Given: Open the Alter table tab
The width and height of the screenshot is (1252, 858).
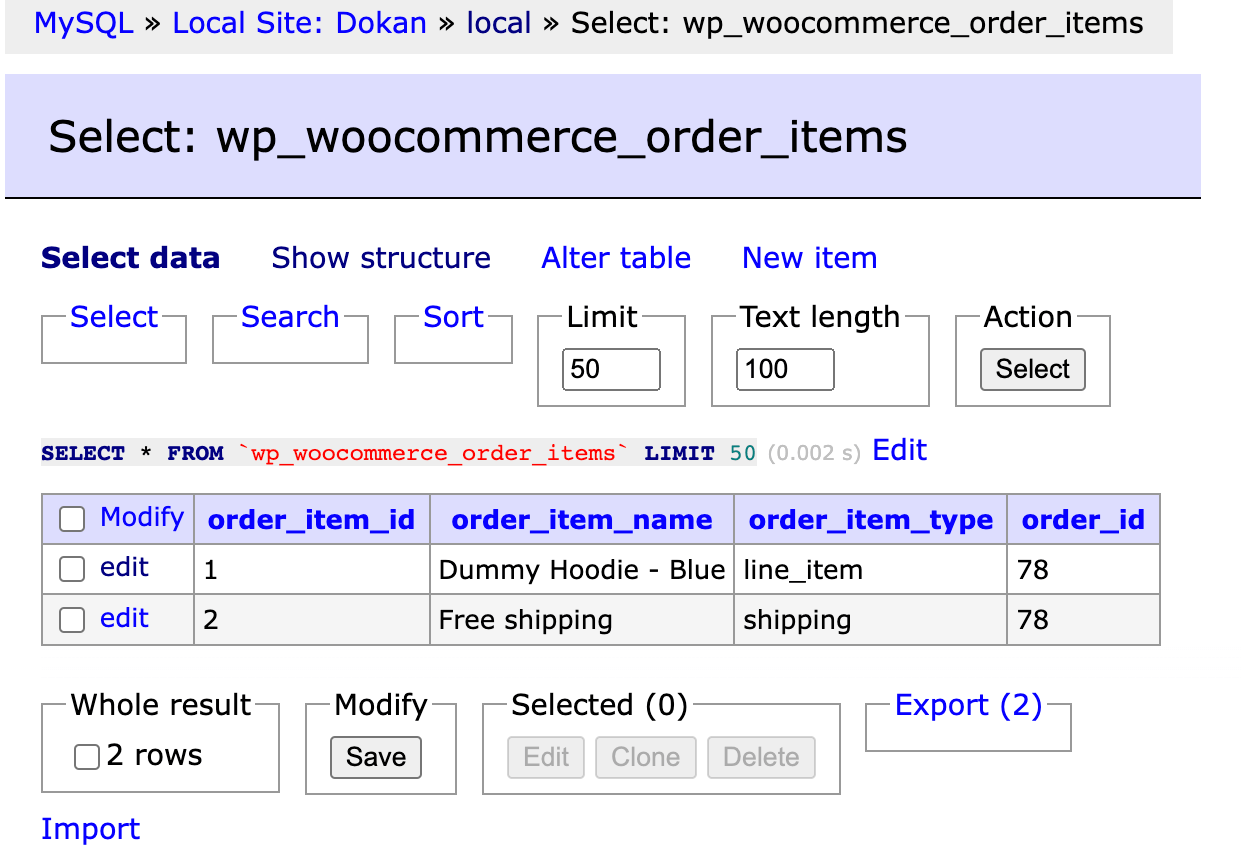Looking at the screenshot, I should tap(615, 258).
